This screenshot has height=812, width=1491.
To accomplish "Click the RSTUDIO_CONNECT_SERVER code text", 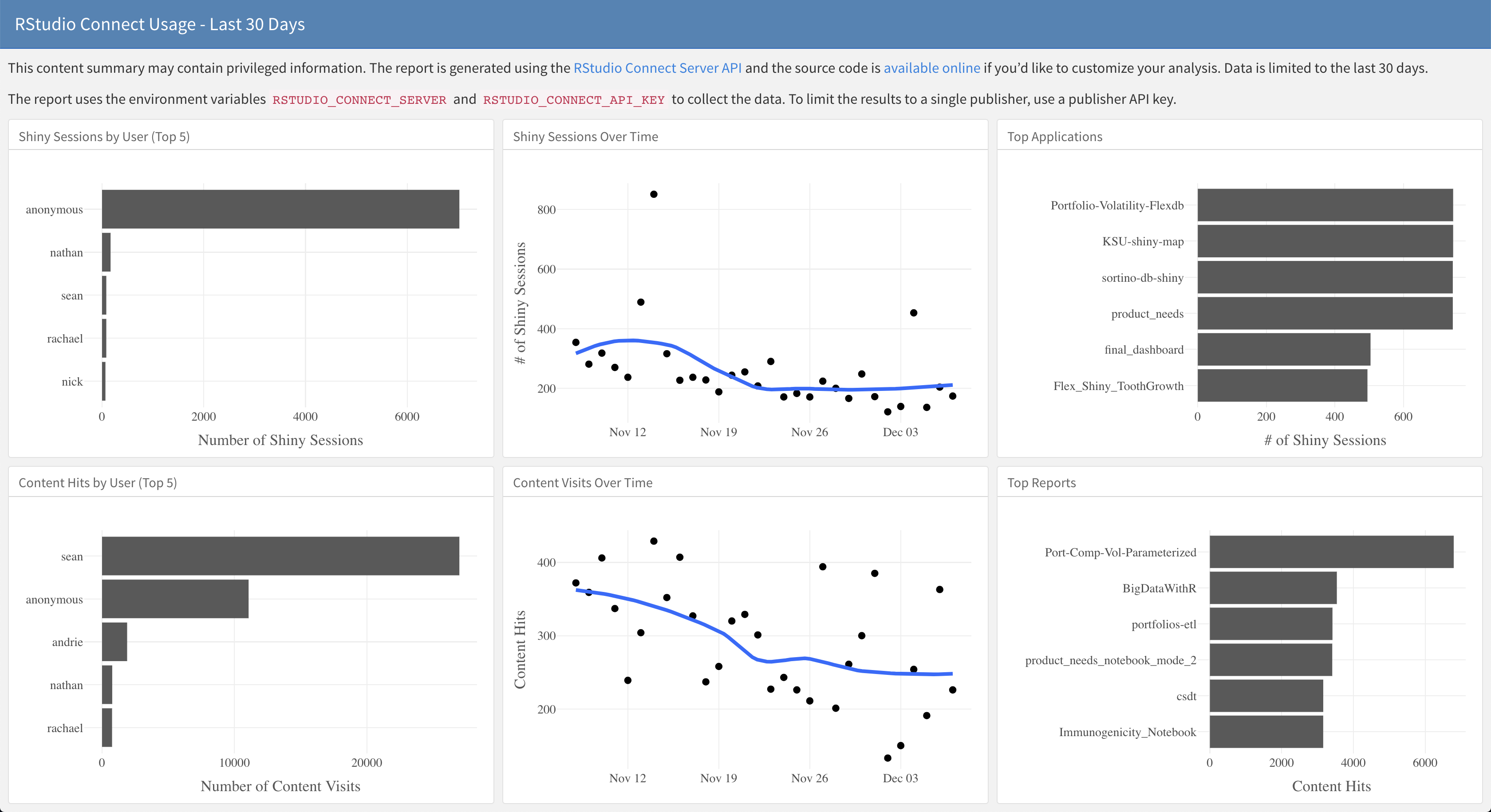I will tap(359, 99).
